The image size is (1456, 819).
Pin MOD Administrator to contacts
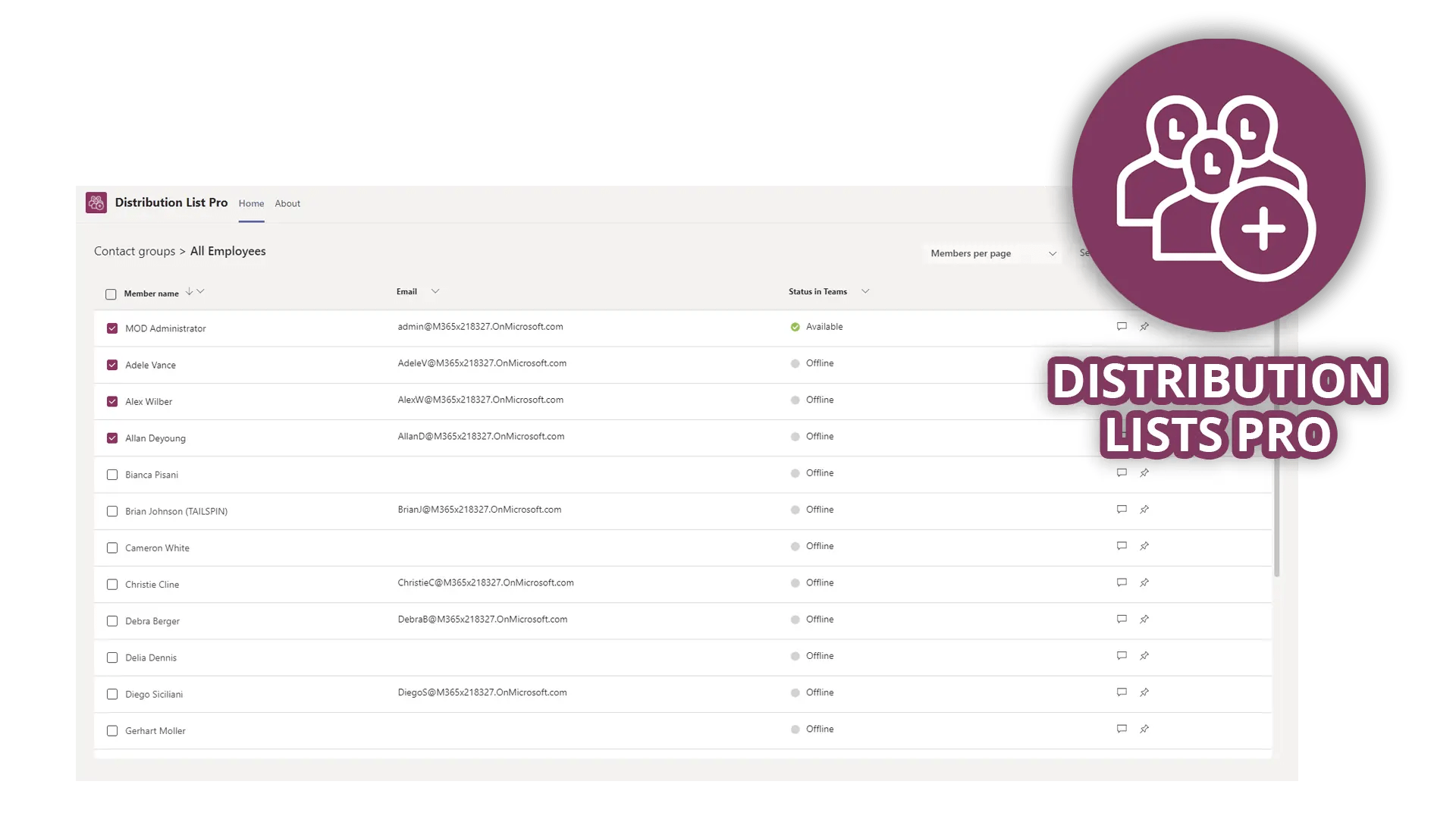(x=1145, y=326)
